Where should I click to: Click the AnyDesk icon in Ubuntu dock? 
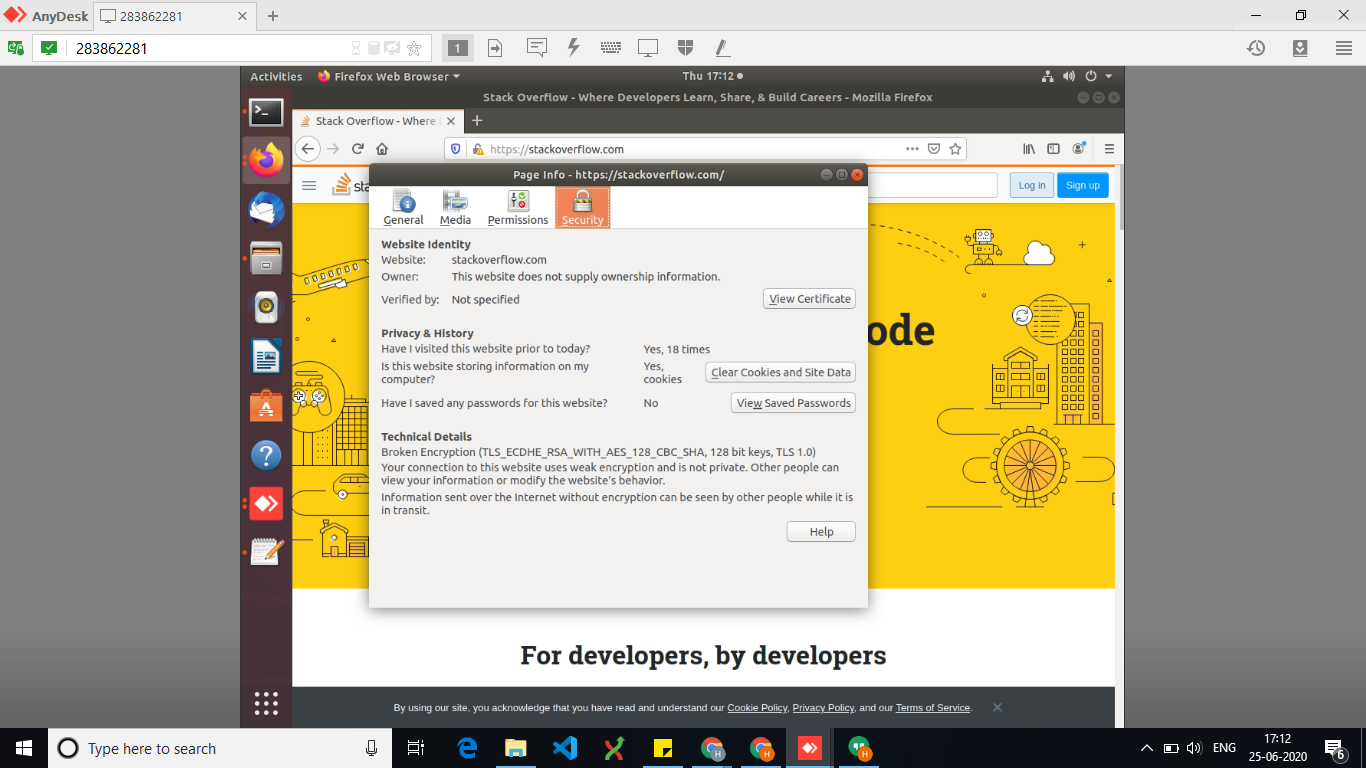point(266,504)
